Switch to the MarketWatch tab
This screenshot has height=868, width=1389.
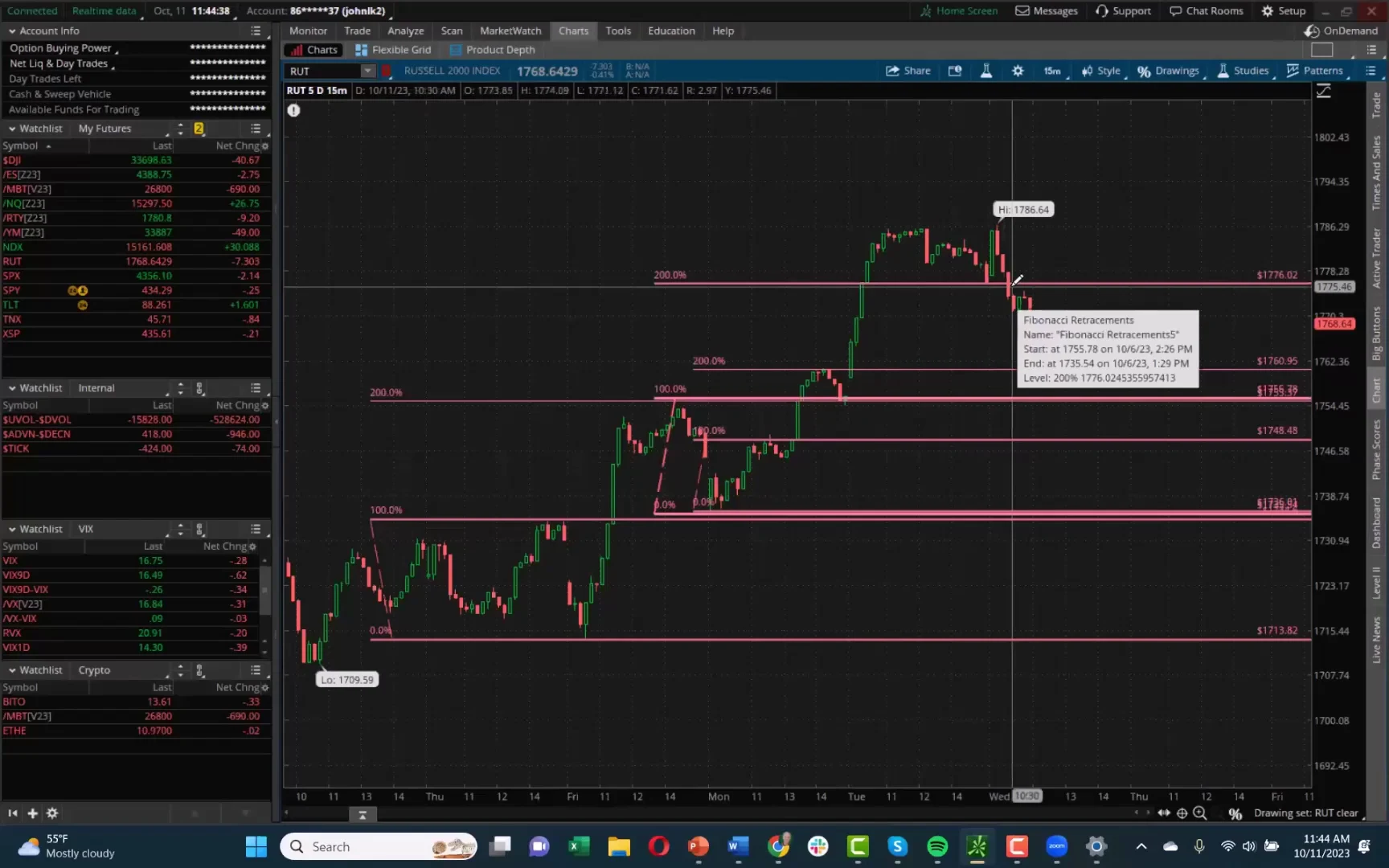510,31
